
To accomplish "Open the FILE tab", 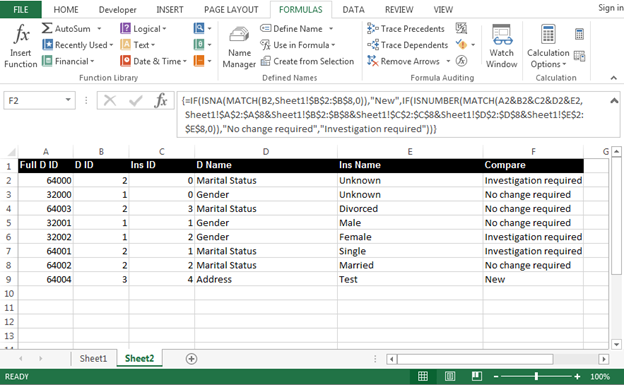I will click(21, 10).
